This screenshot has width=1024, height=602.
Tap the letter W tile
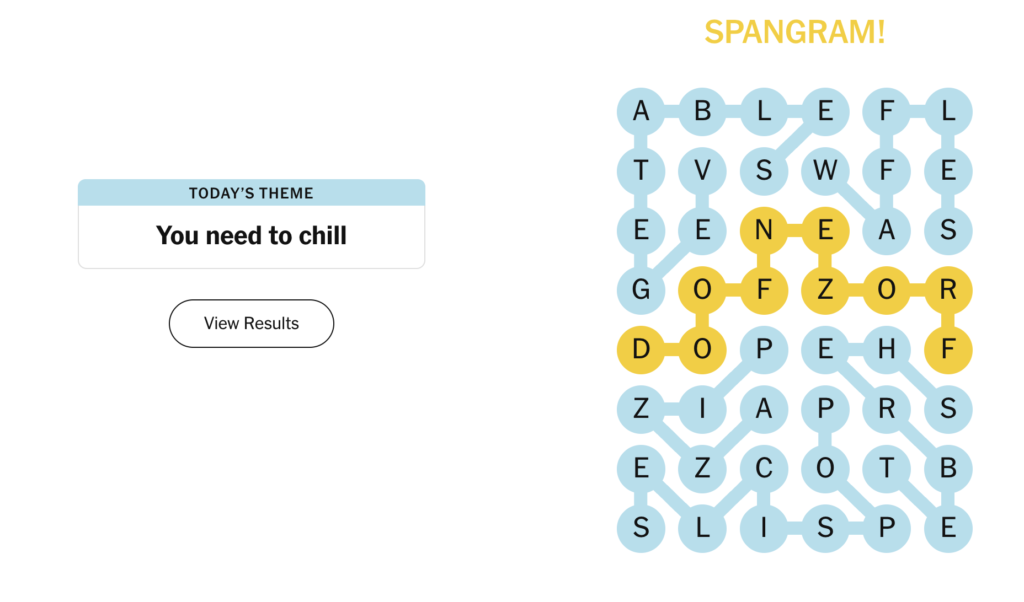[825, 171]
